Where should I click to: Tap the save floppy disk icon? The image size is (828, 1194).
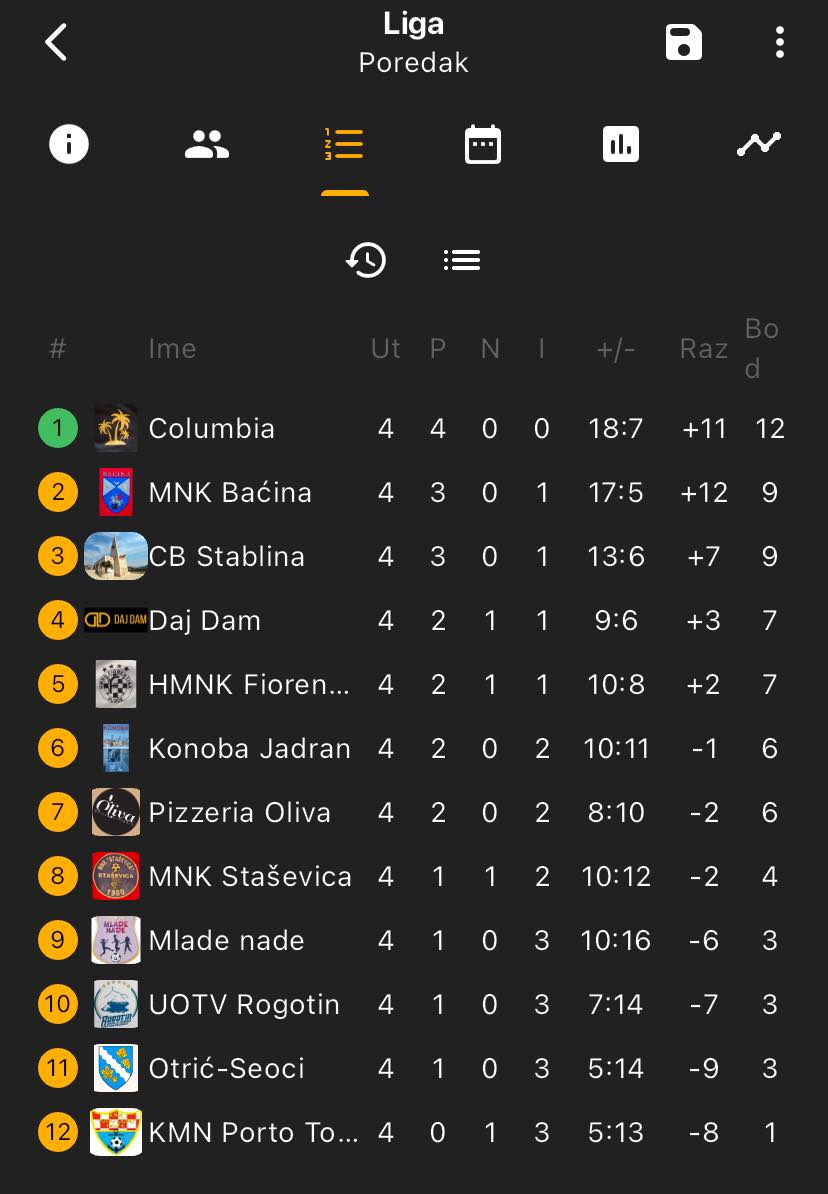(x=683, y=42)
